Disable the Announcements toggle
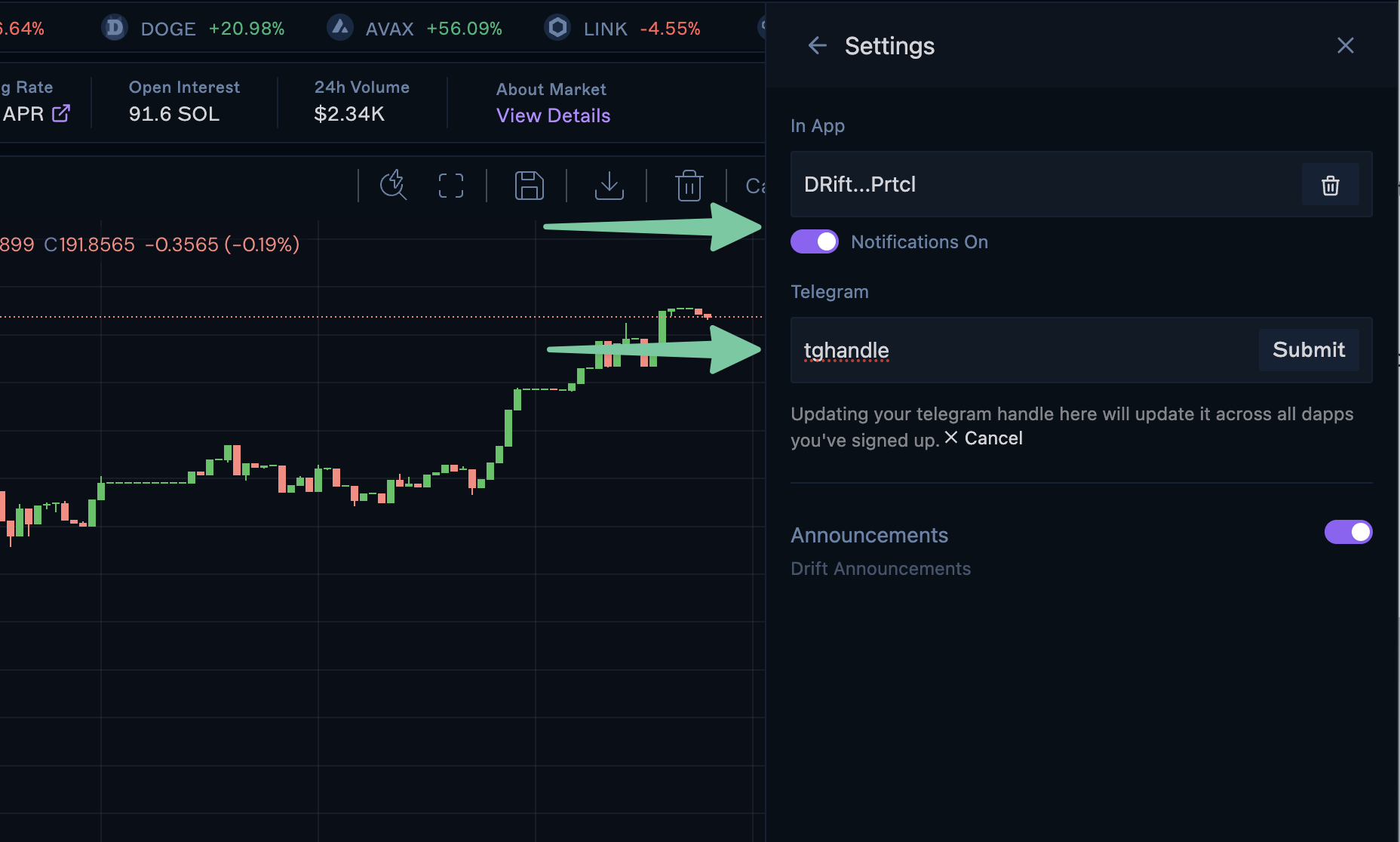This screenshot has width=1400, height=842. (x=1348, y=532)
